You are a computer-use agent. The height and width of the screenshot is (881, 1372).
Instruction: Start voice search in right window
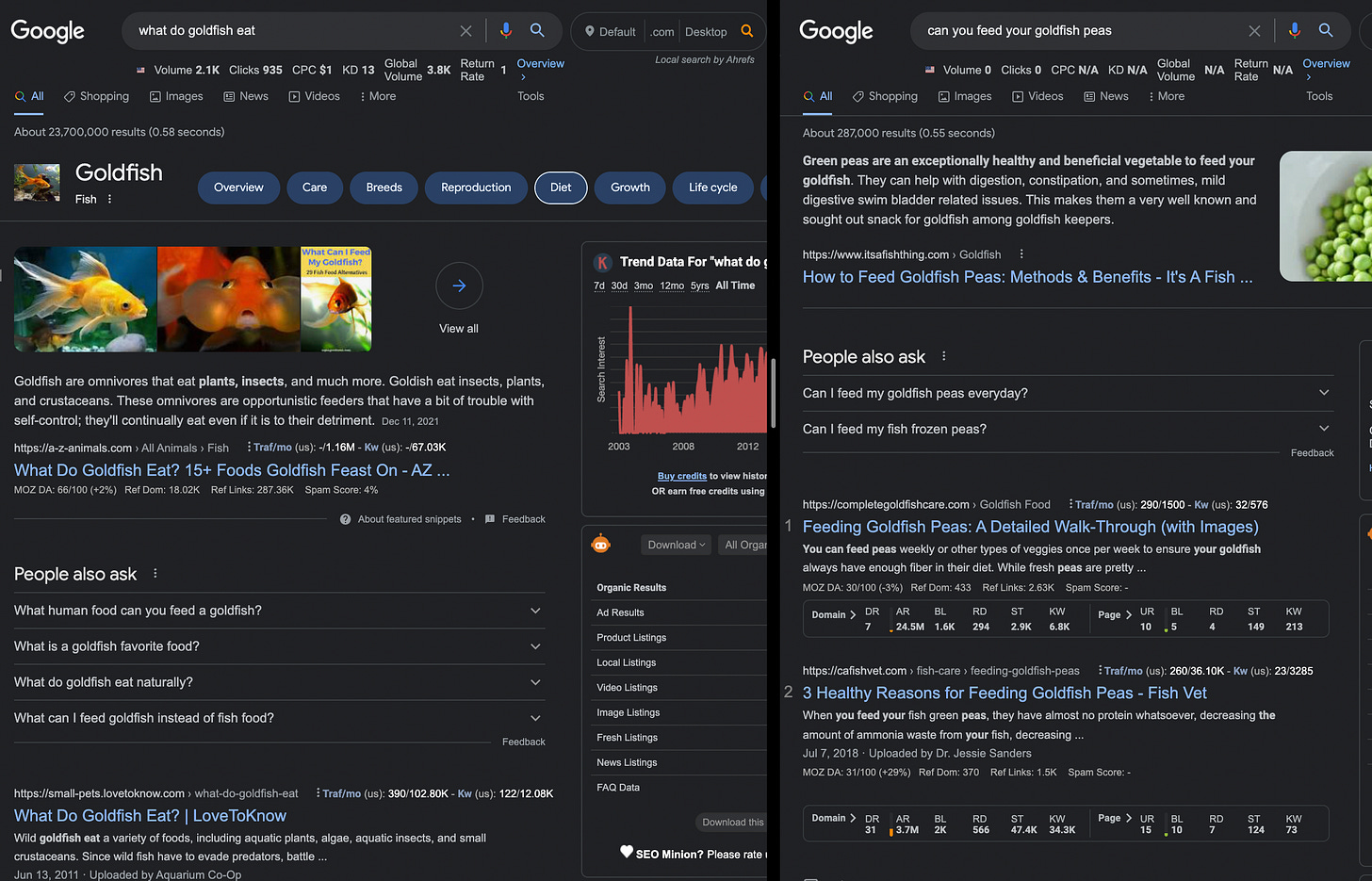(x=1295, y=30)
